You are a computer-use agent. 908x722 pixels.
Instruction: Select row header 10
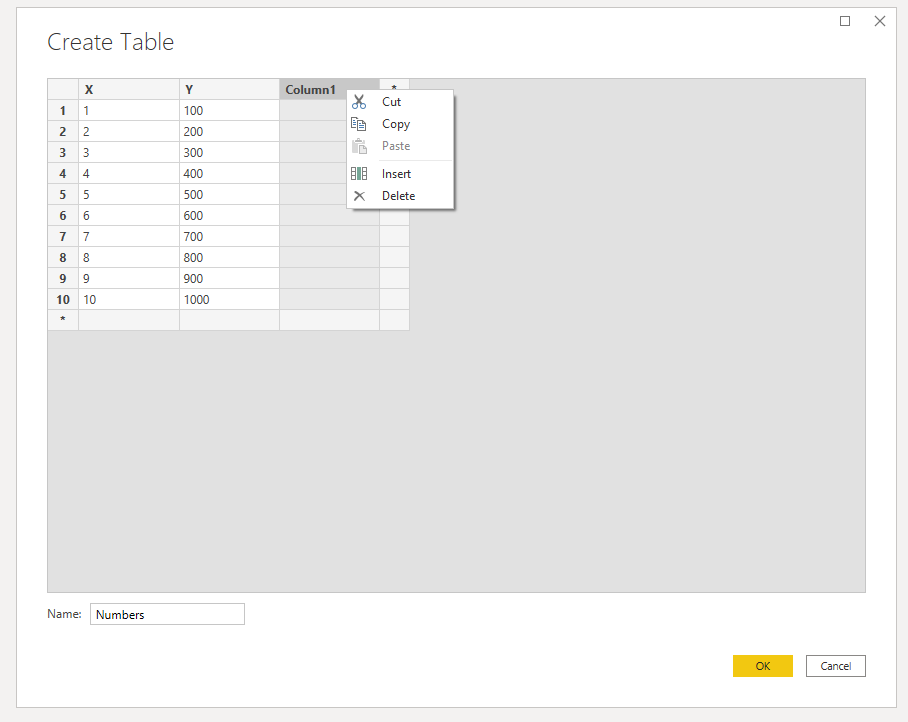coord(63,299)
